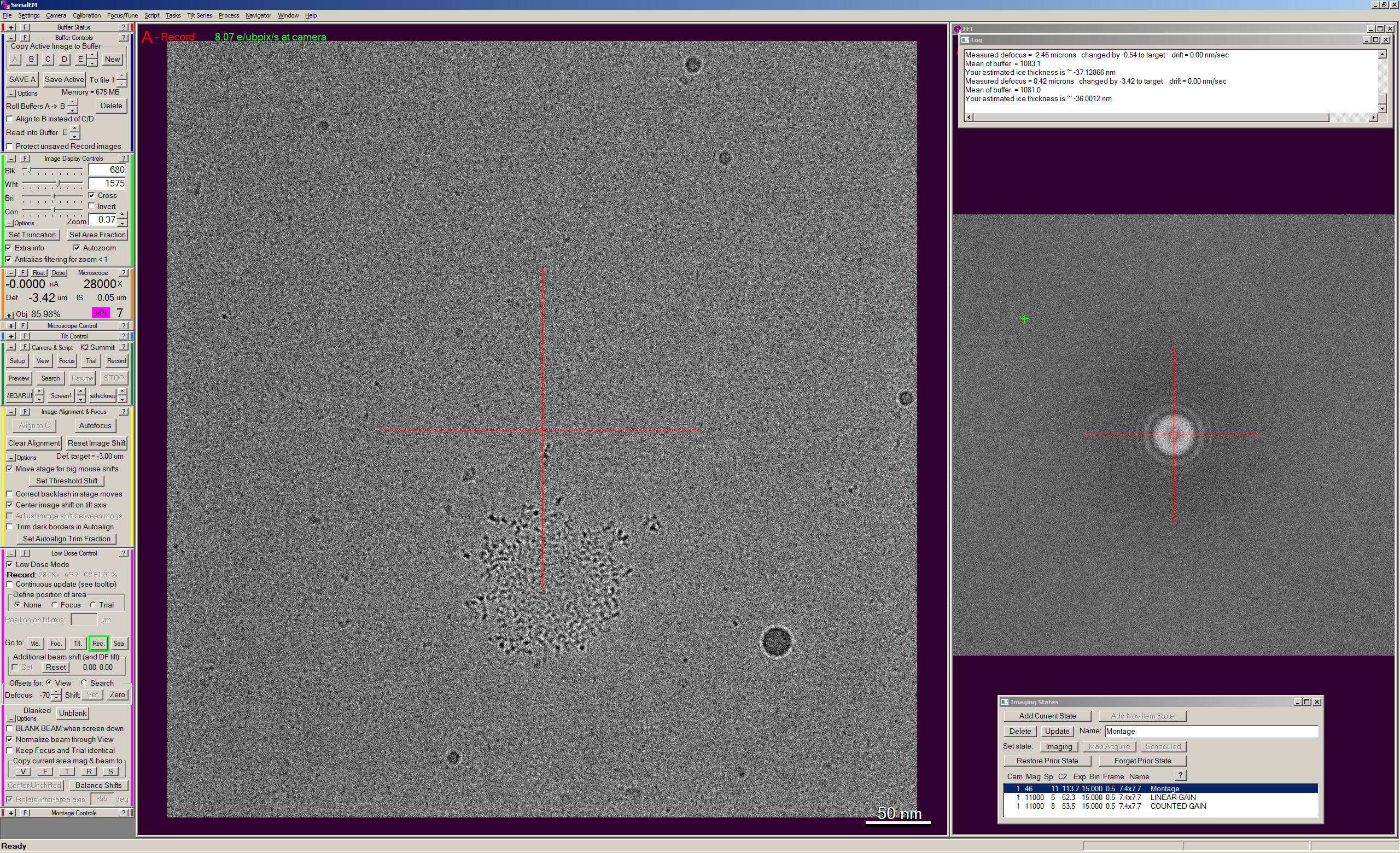Copy active image to buffer C
Screen dimensions: 1400x853
(x=48, y=59)
